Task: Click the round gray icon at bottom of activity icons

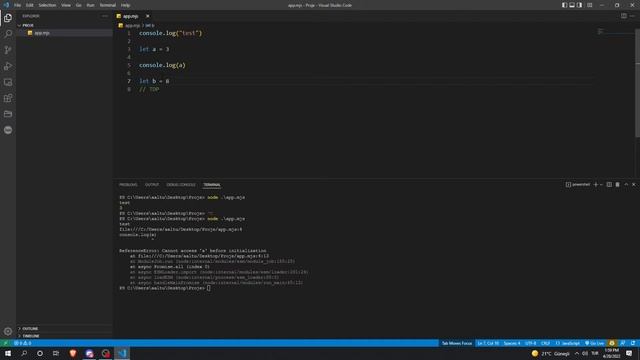Action: 8,130
